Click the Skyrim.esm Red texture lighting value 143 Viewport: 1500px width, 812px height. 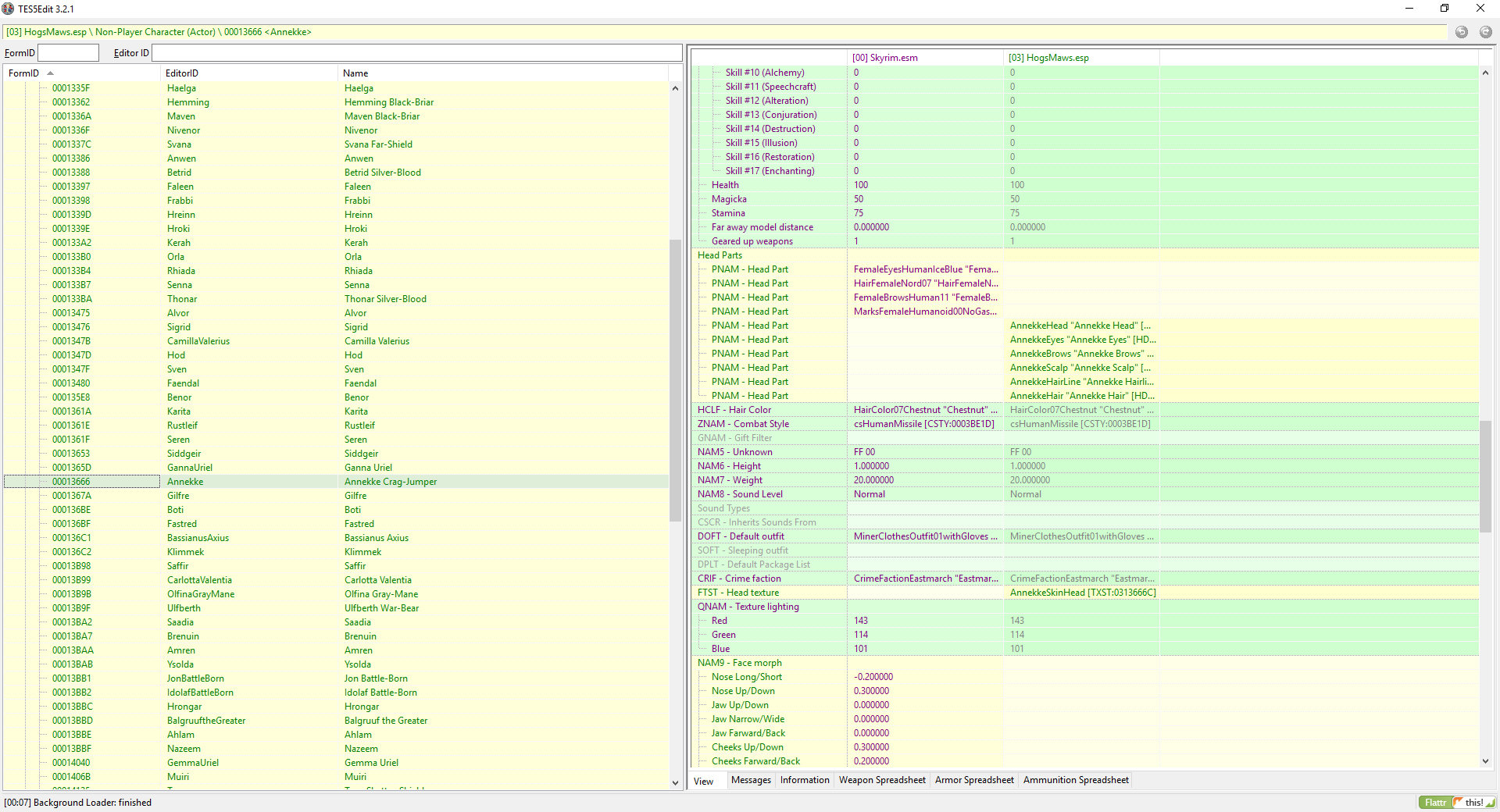(x=861, y=621)
